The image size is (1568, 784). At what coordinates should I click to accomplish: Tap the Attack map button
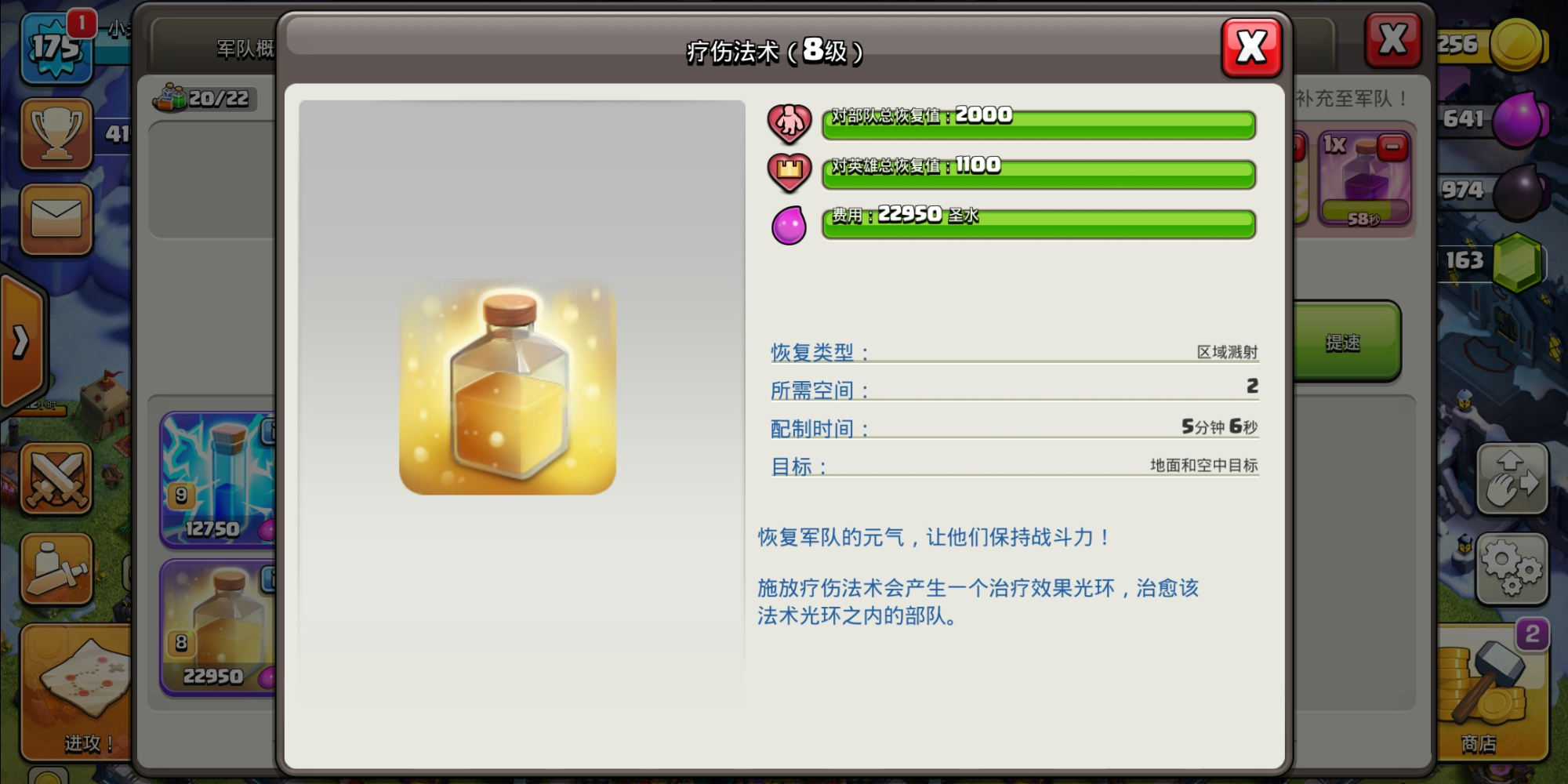click(77, 693)
